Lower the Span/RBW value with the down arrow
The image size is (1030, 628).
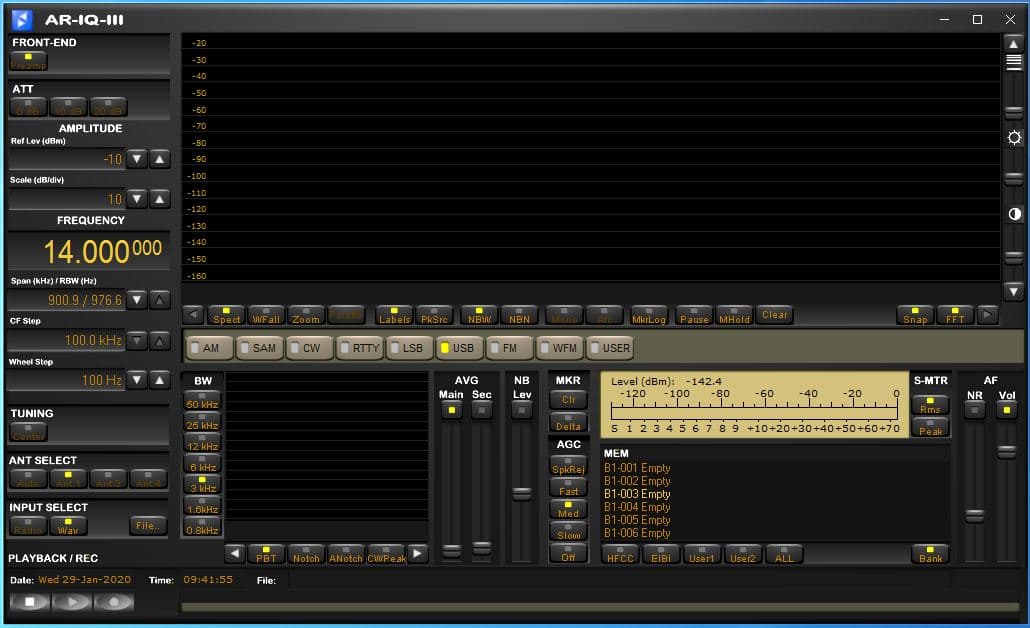[x=137, y=300]
